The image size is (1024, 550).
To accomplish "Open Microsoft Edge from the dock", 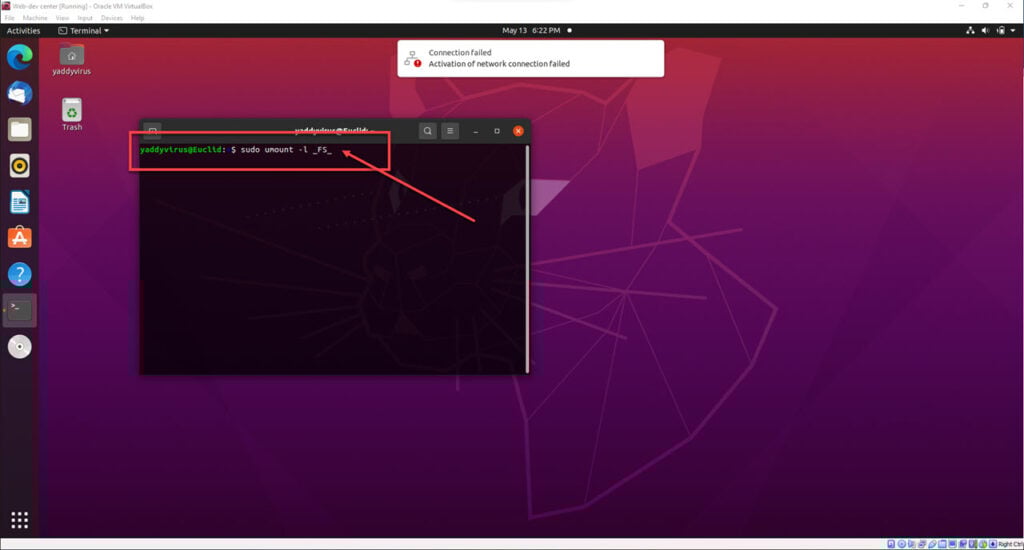I will pos(20,57).
